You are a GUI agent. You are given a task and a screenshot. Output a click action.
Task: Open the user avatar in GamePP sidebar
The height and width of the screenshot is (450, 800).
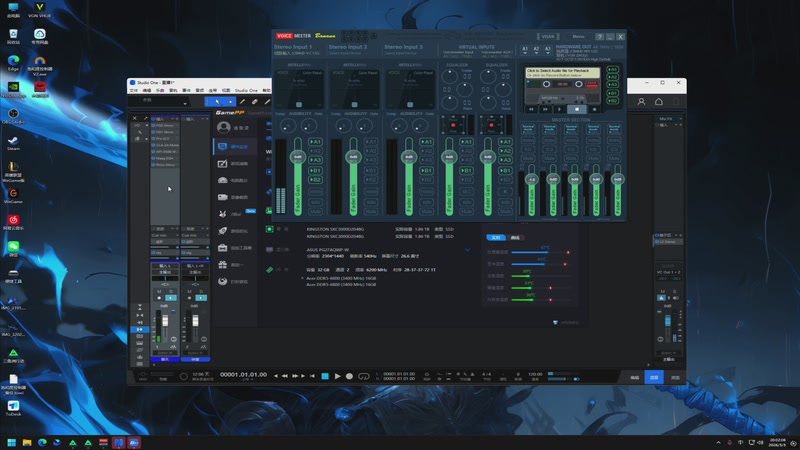pos(223,127)
